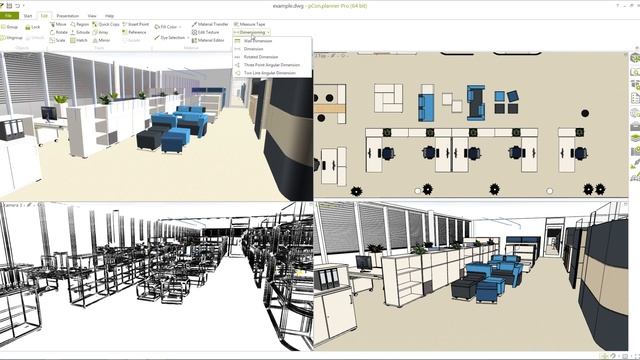Select the Scale tool

[x=58, y=40]
